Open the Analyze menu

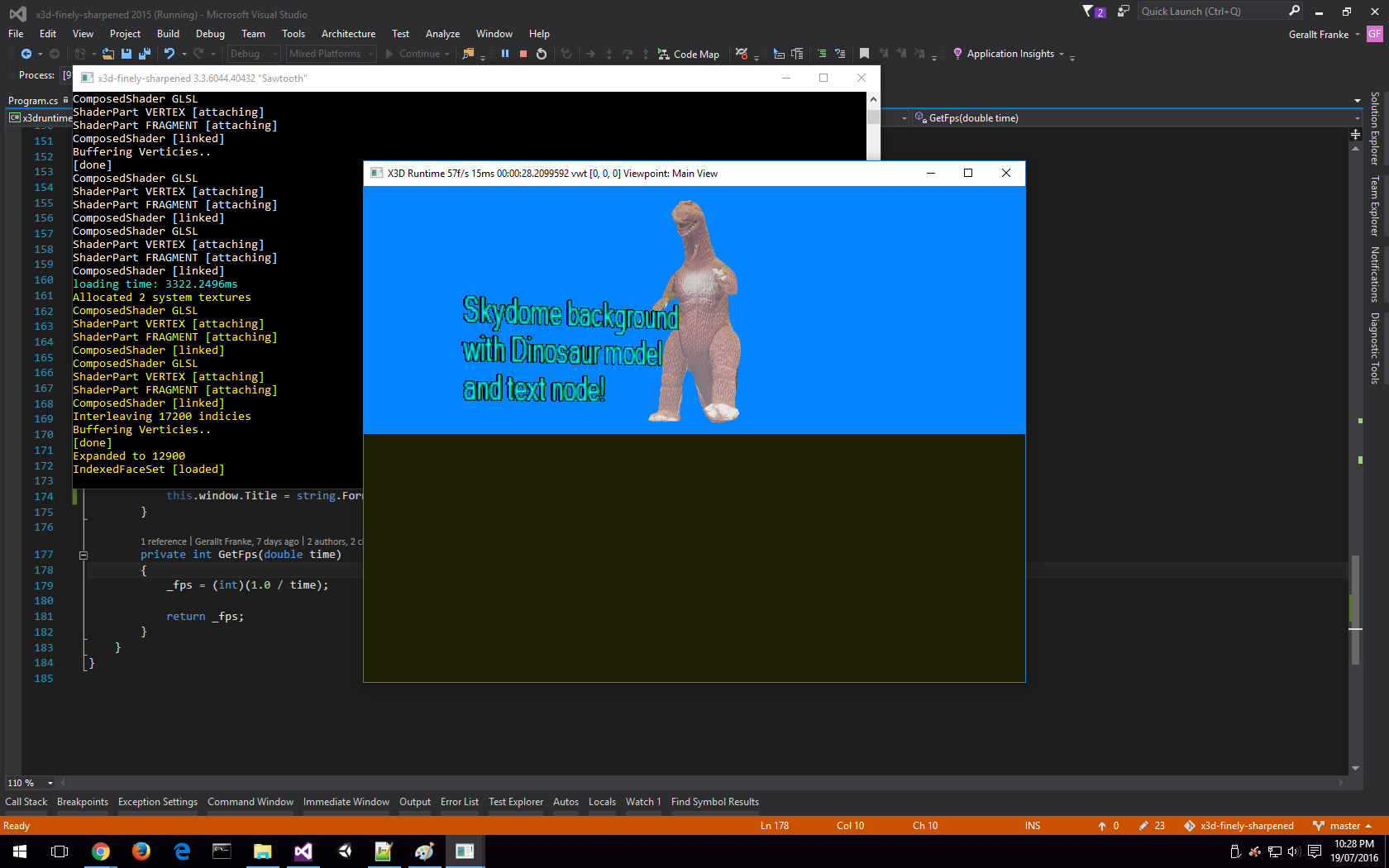coord(442,34)
